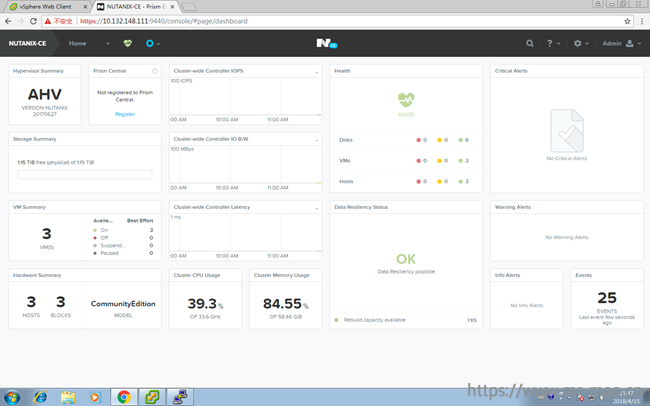Click the 3 BLOCKS count
The image size is (650, 406).
[61, 306]
